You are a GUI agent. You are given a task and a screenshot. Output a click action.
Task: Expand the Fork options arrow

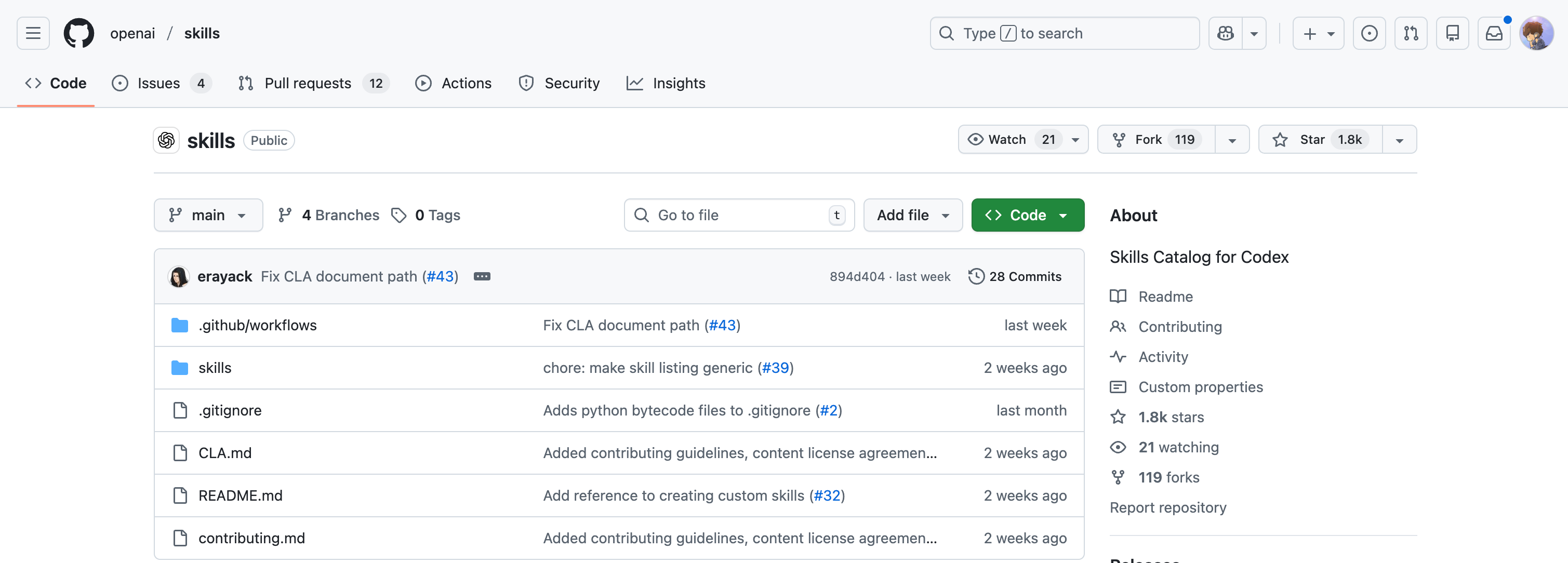click(1232, 140)
